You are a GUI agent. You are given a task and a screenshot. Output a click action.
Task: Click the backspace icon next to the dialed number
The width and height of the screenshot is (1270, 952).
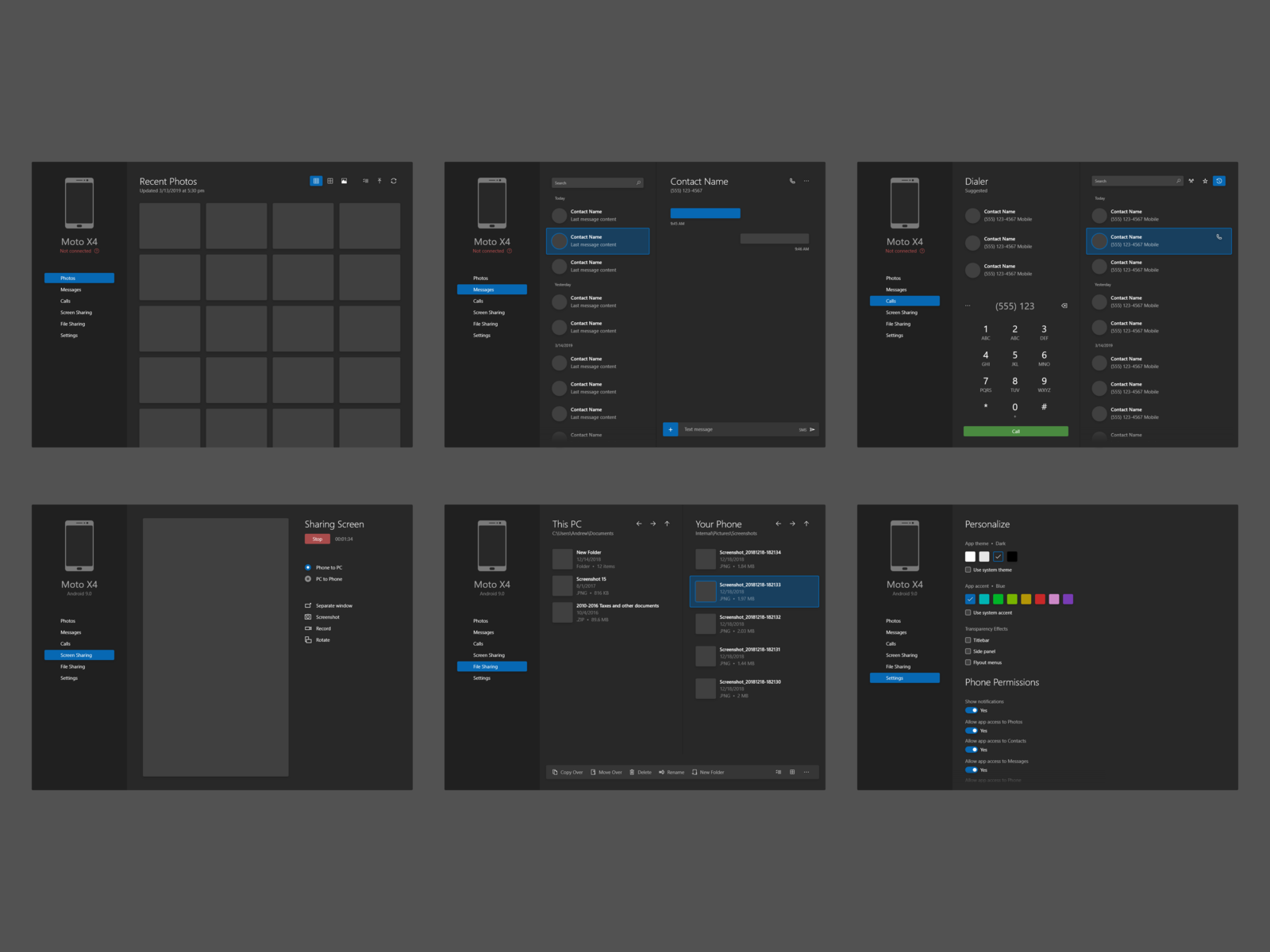pos(1064,305)
